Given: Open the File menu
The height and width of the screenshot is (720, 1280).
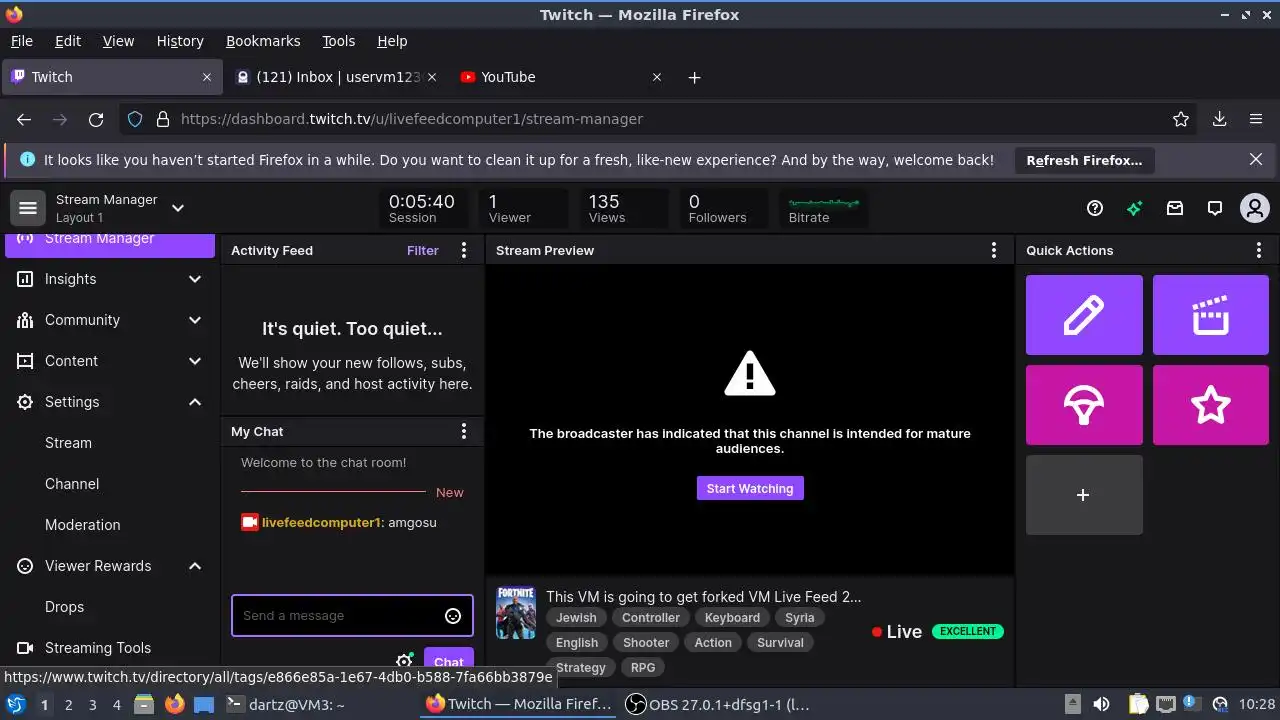Looking at the screenshot, I should pyautogui.click(x=21, y=41).
